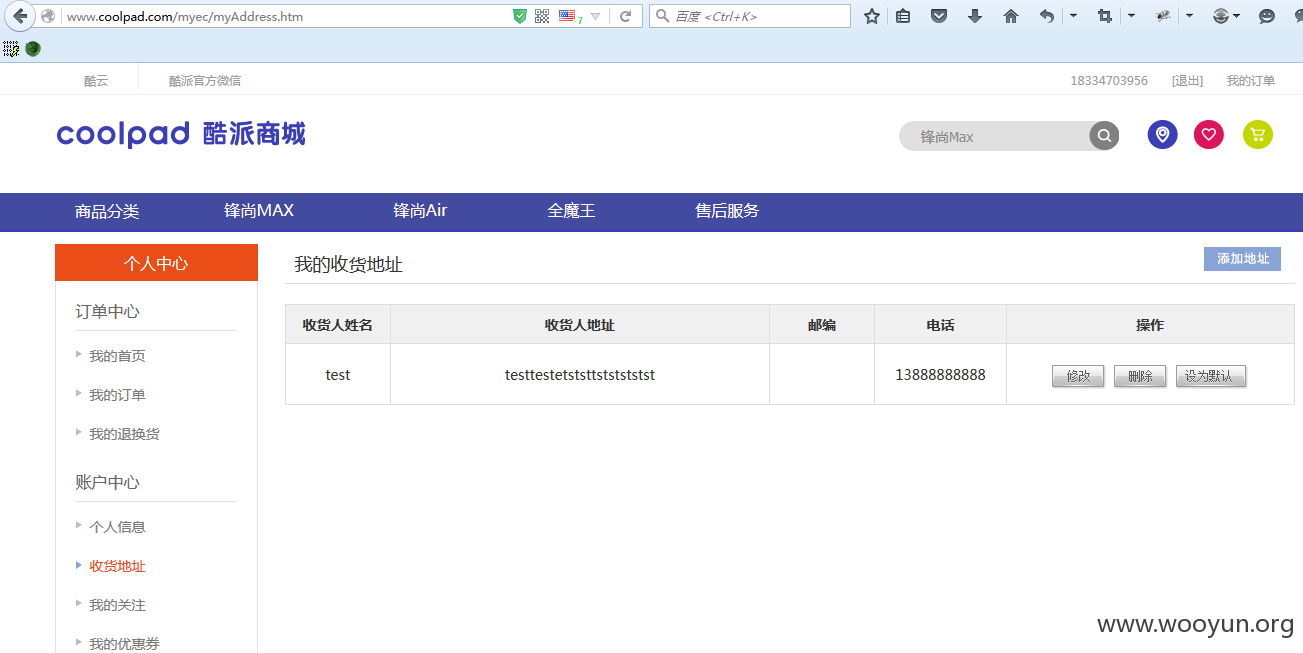Open dropdown next to Firebug icon
1303x653 pixels.
[x=1189, y=16]
